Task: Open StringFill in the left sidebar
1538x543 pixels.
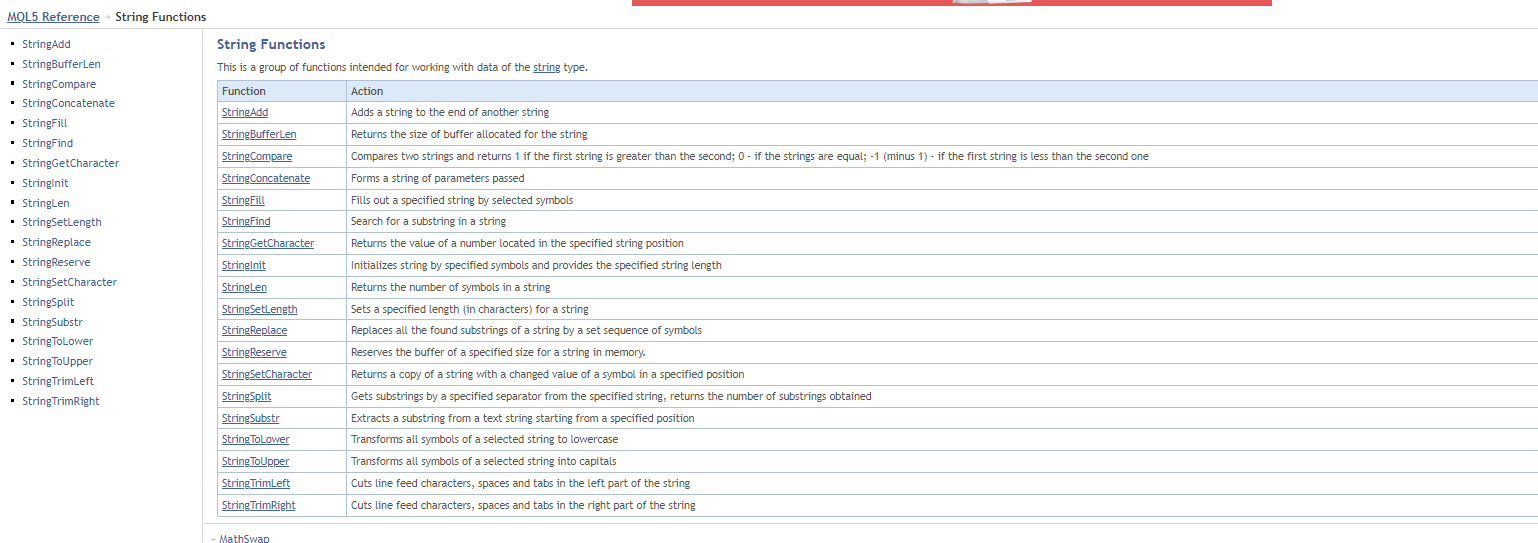Action: [x=45, y=123]
